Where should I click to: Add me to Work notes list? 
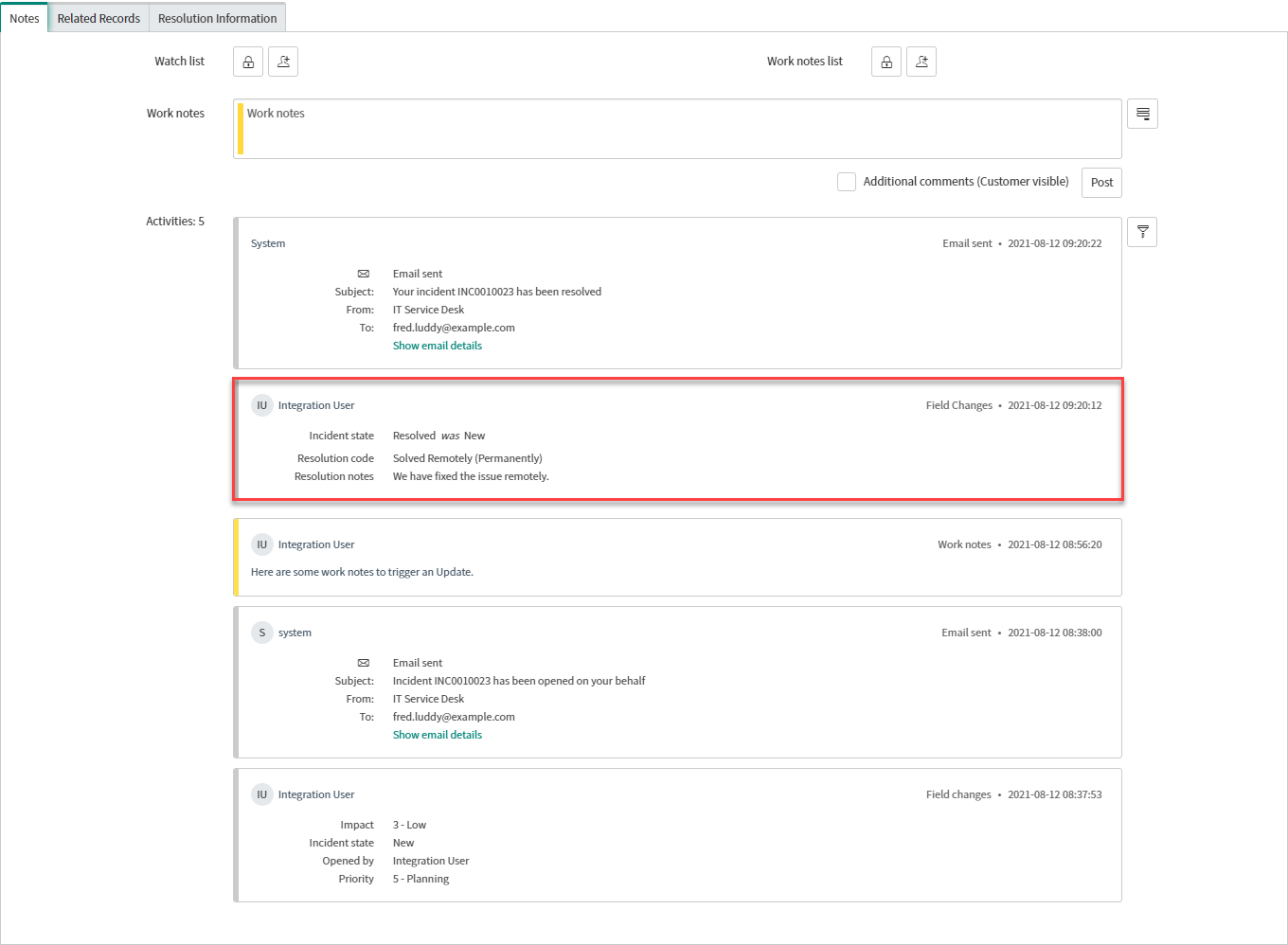[x=921, y=62]
